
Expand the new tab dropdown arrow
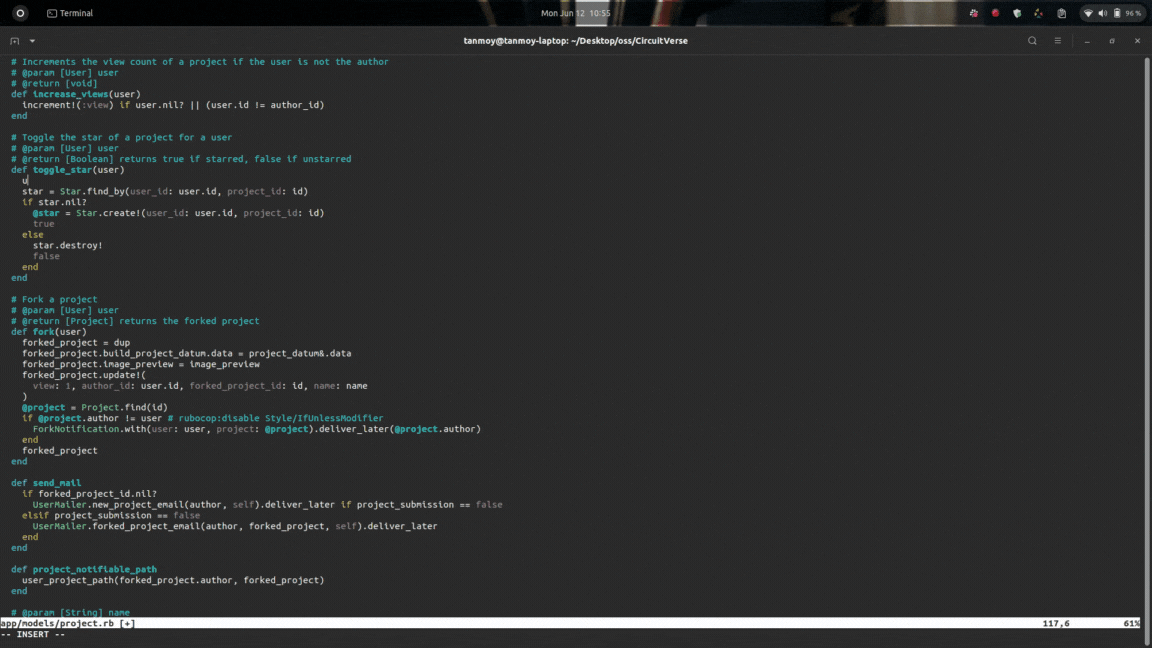tap(32, 41)
